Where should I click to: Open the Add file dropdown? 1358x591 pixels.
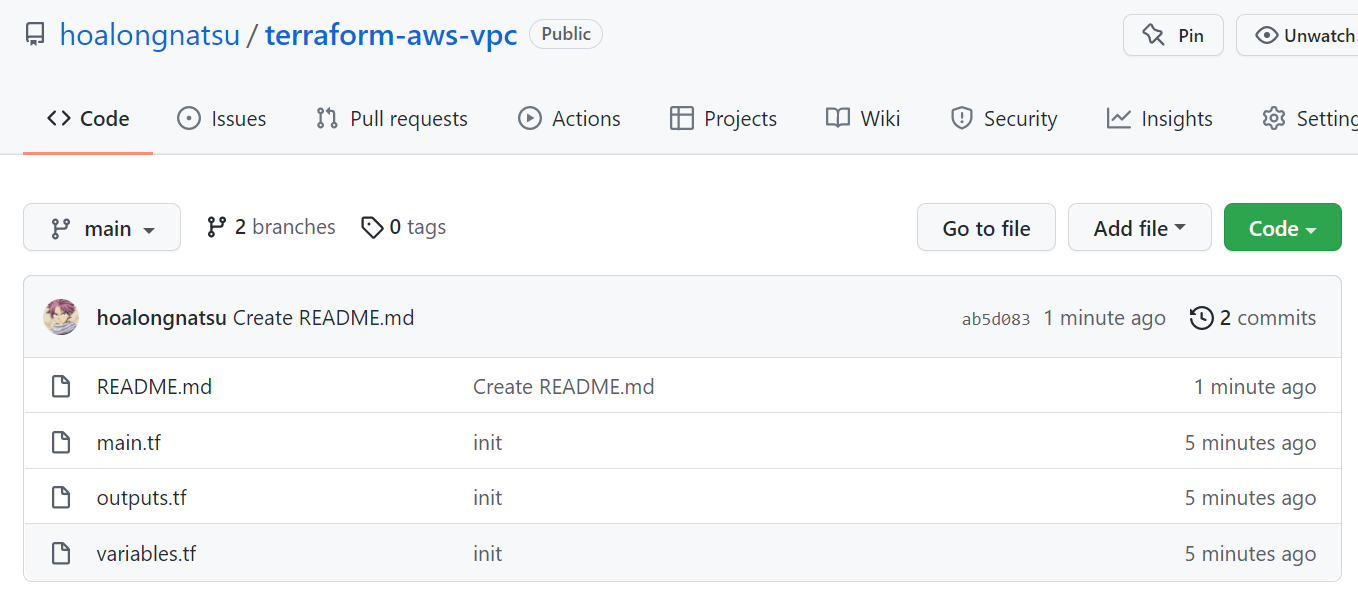(1139, 228)
